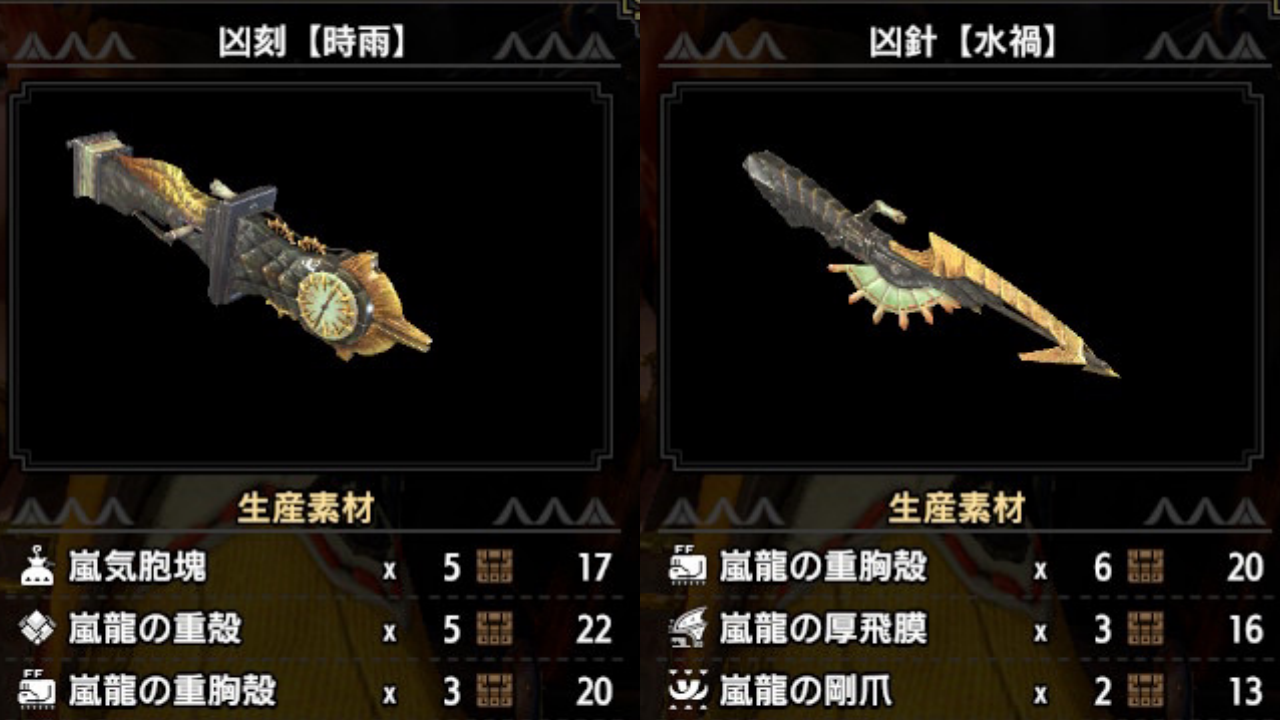Click the 嵐気胞塊 material icon
The width and height of the screenshot is (1280, 720).
(x=36, y=568)
